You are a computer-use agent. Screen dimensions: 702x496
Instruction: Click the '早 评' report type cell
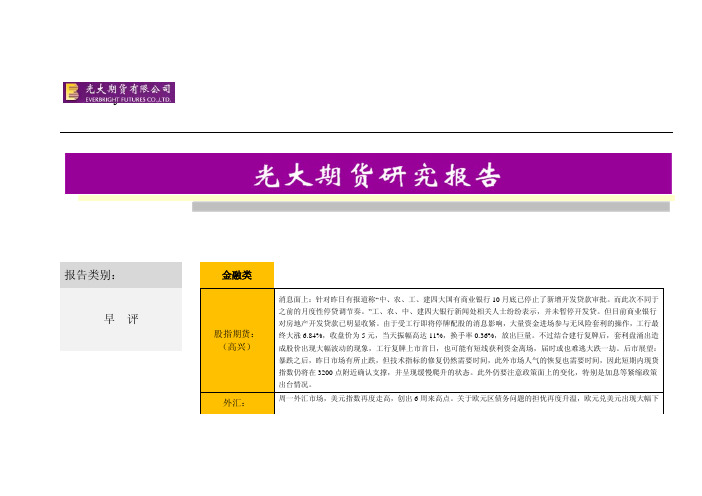tap(121, 319)
